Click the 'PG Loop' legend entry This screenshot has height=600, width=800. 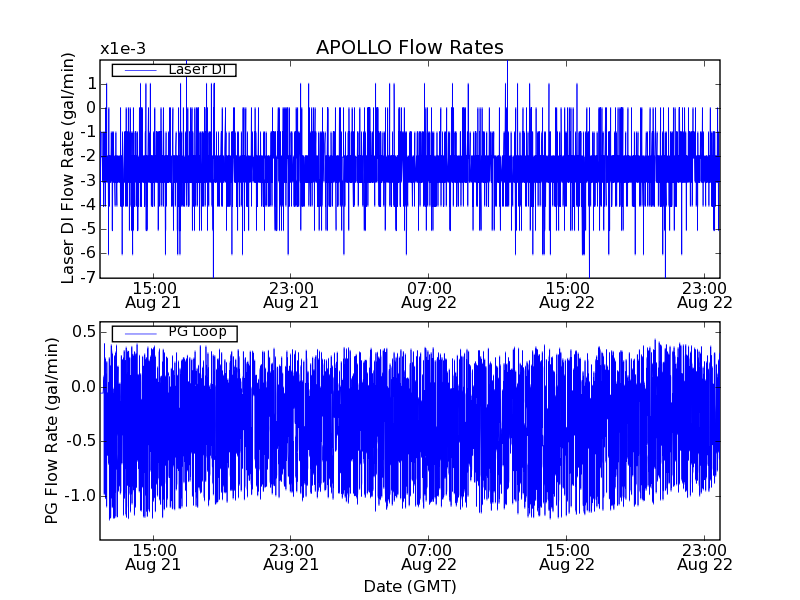(x=174, y=333)
